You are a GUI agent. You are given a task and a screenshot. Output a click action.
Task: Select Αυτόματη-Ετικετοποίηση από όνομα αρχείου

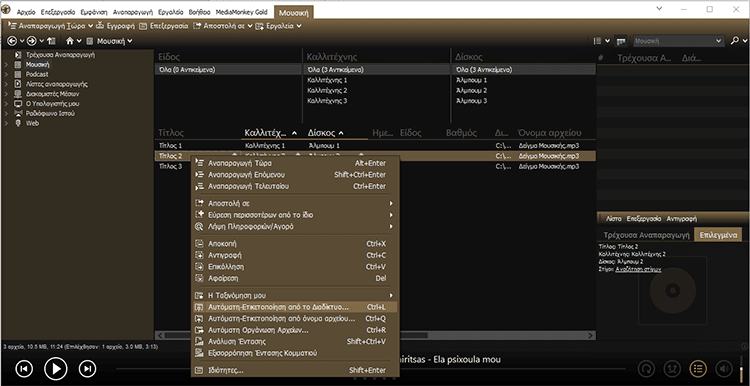point(295,318)
